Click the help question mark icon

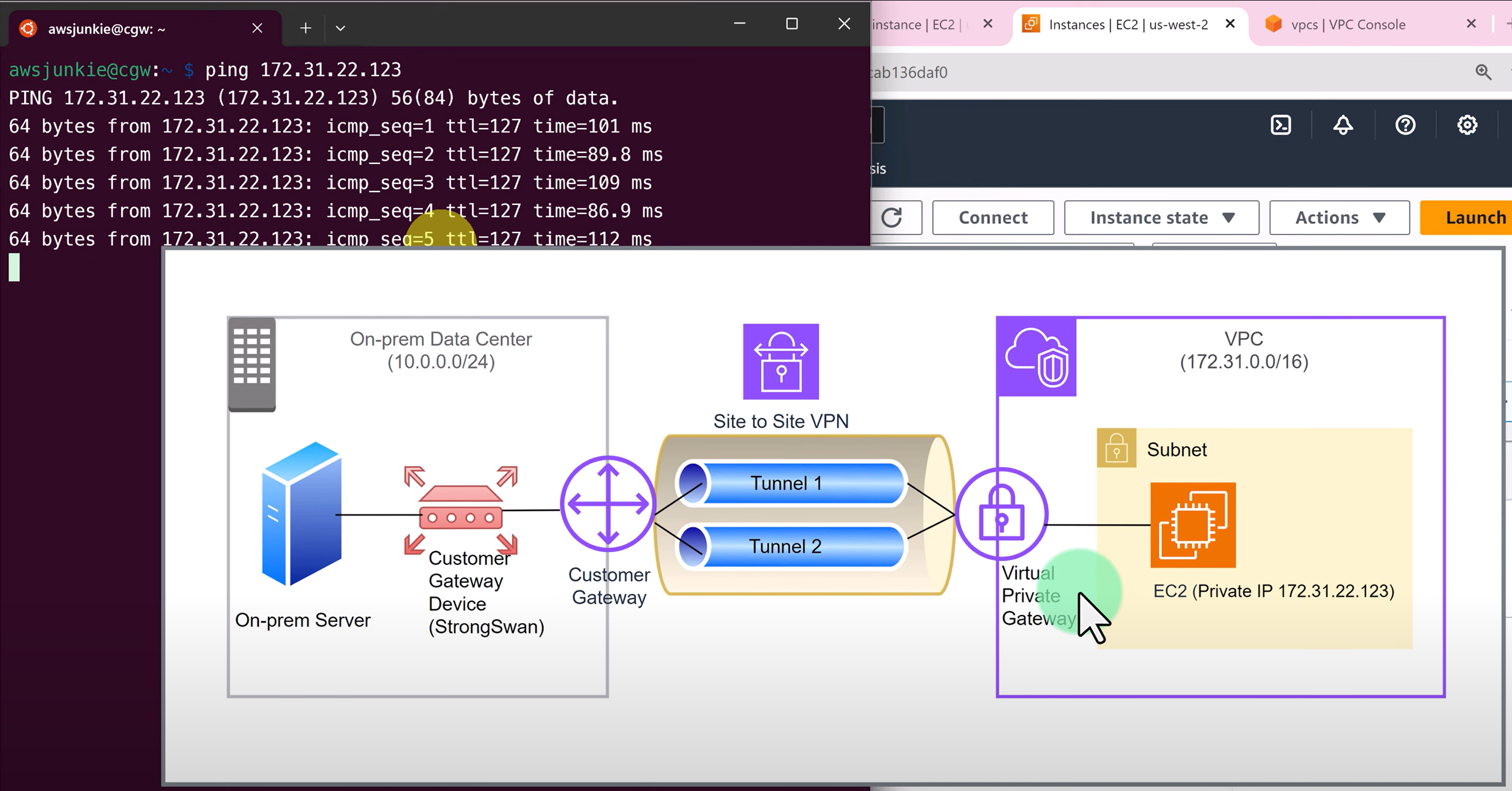tap(1405, 125)
